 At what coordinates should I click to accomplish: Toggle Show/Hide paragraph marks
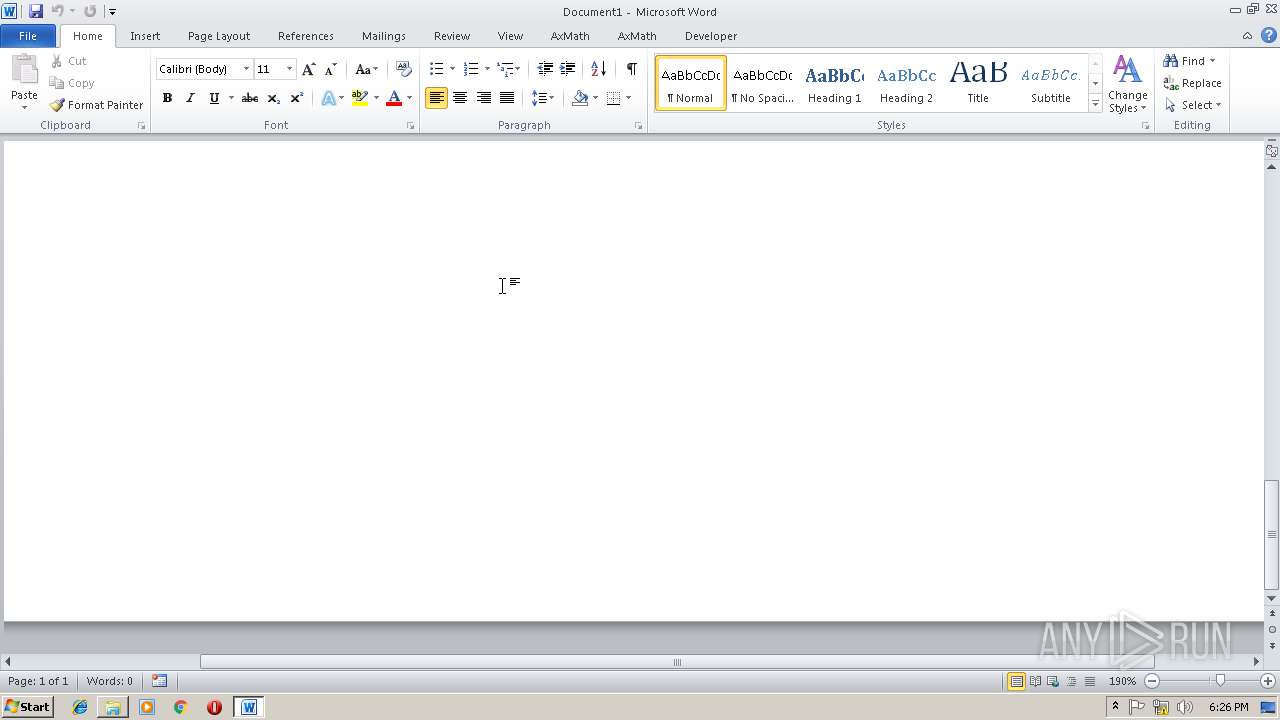tap(631, 69)
